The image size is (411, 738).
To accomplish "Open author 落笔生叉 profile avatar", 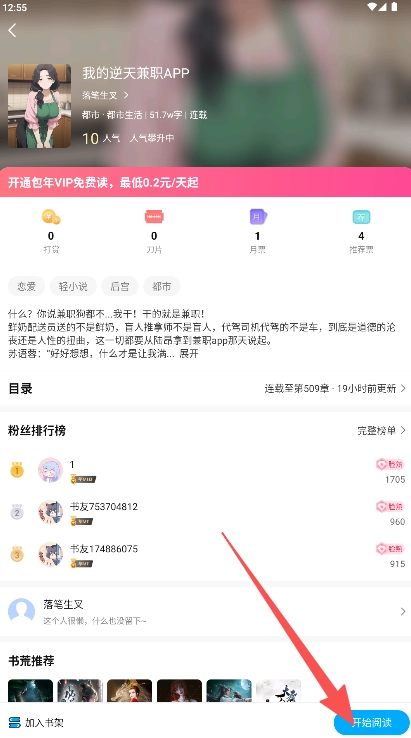I will [22, 611].
